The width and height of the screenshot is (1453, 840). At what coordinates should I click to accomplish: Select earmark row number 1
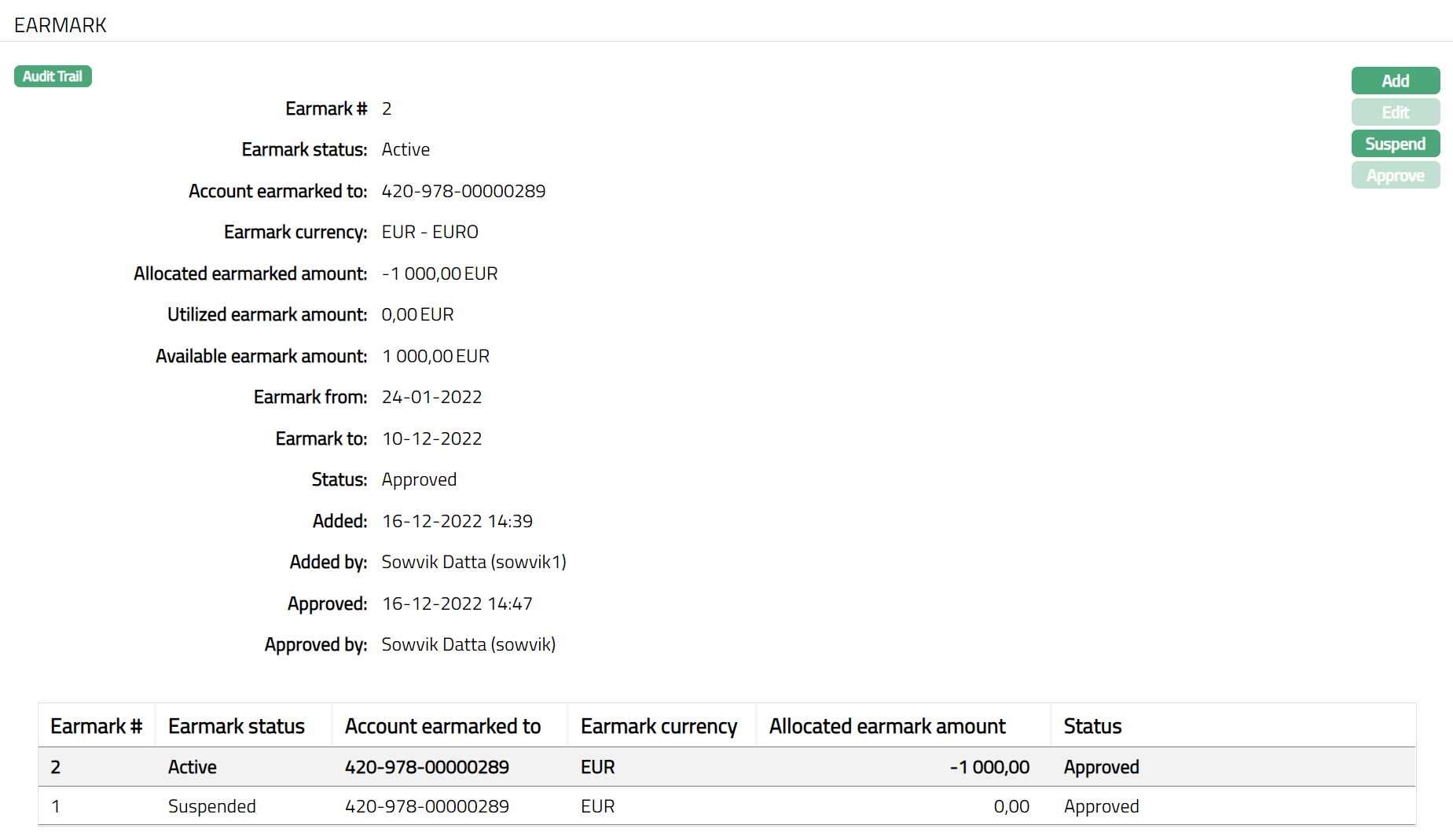click(56, 806)
